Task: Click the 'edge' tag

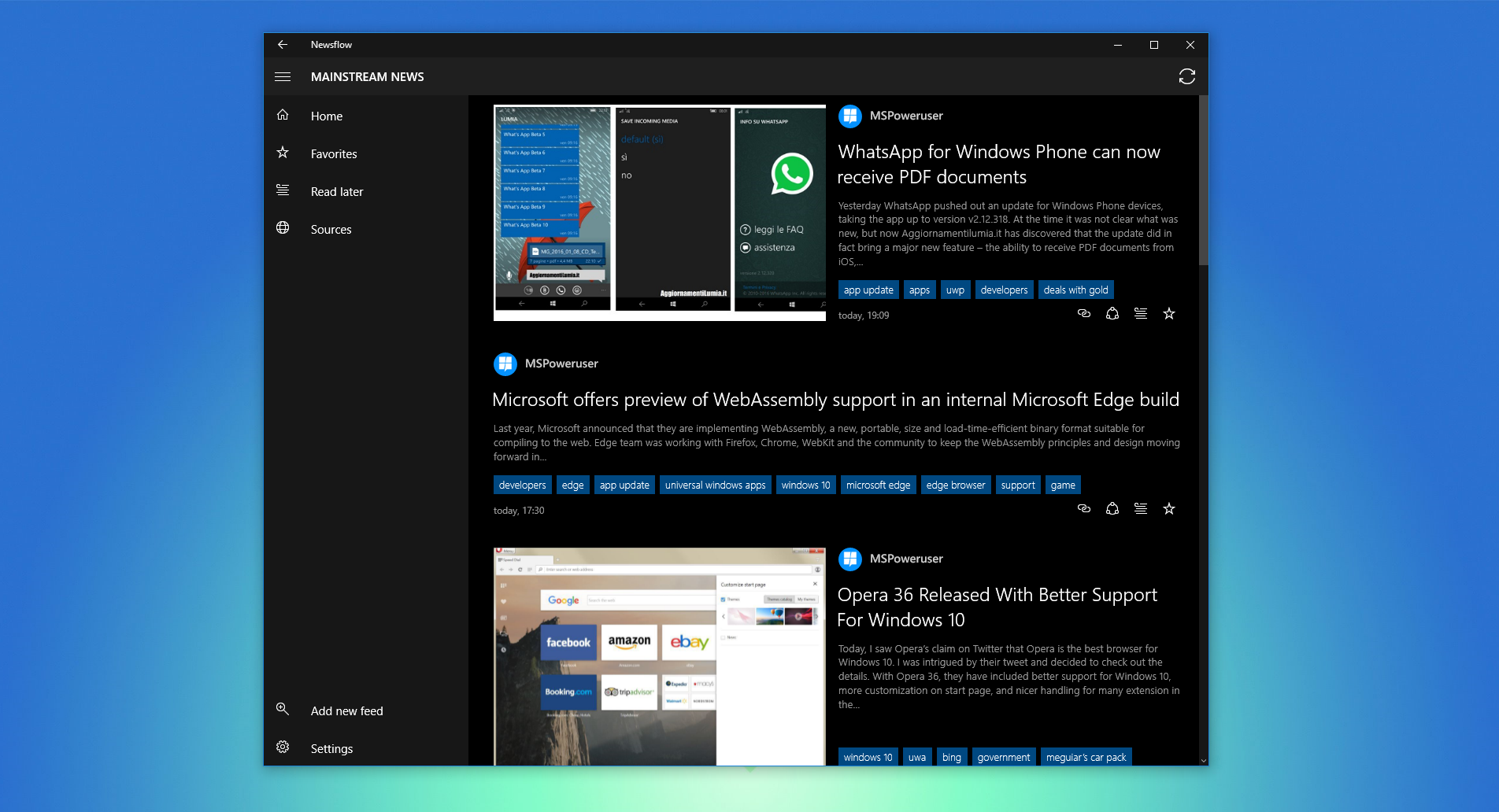Action: coord(572,485)
